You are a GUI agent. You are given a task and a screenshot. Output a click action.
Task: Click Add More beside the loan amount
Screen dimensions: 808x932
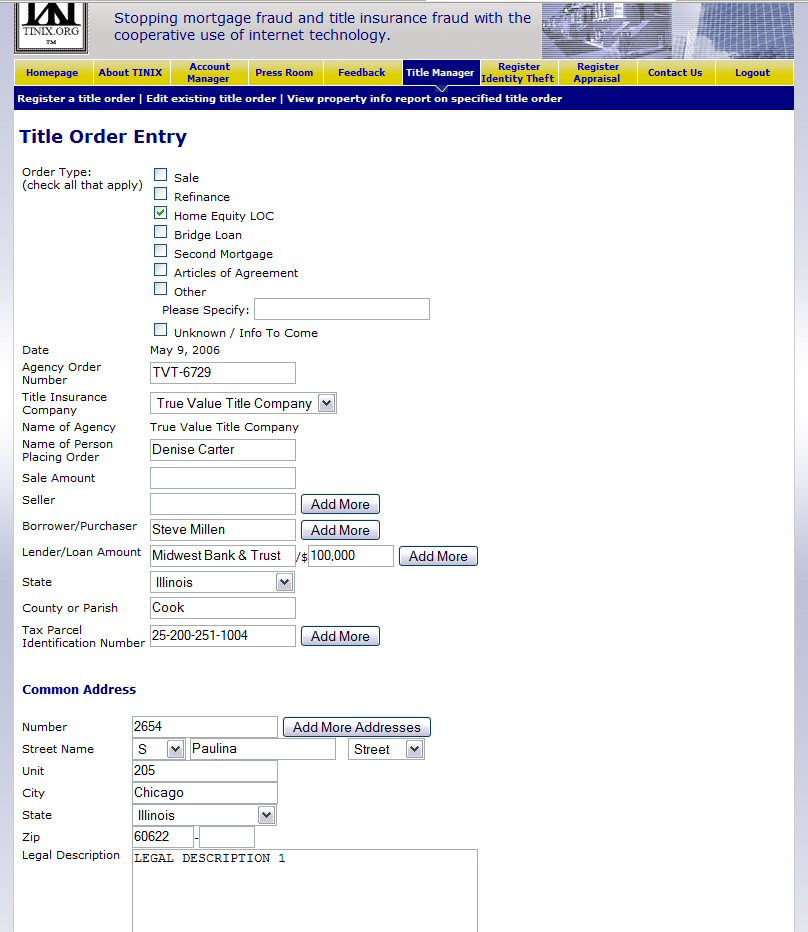point(438,556)
